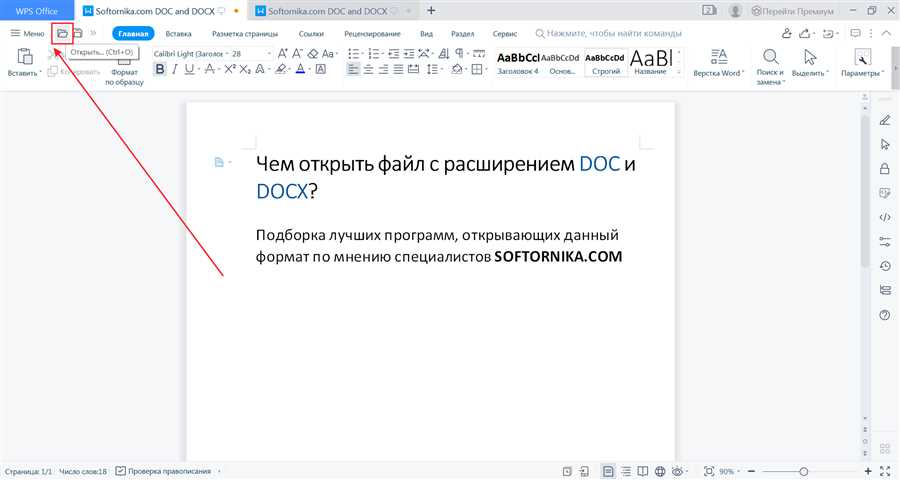Switch to the Вставка tab
Screen dimensions: 900x480
tap(179, 34)
